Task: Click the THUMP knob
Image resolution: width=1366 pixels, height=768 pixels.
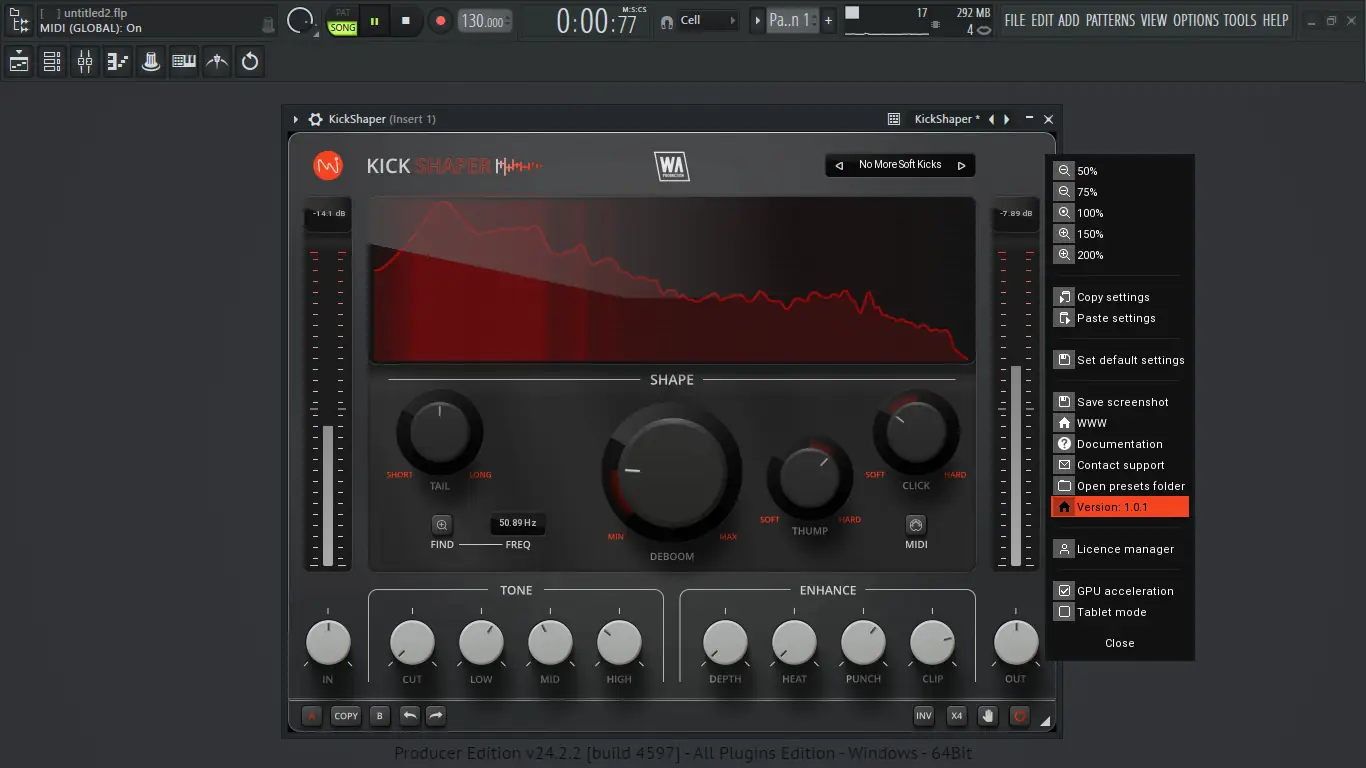Action: tap(810, 479)
